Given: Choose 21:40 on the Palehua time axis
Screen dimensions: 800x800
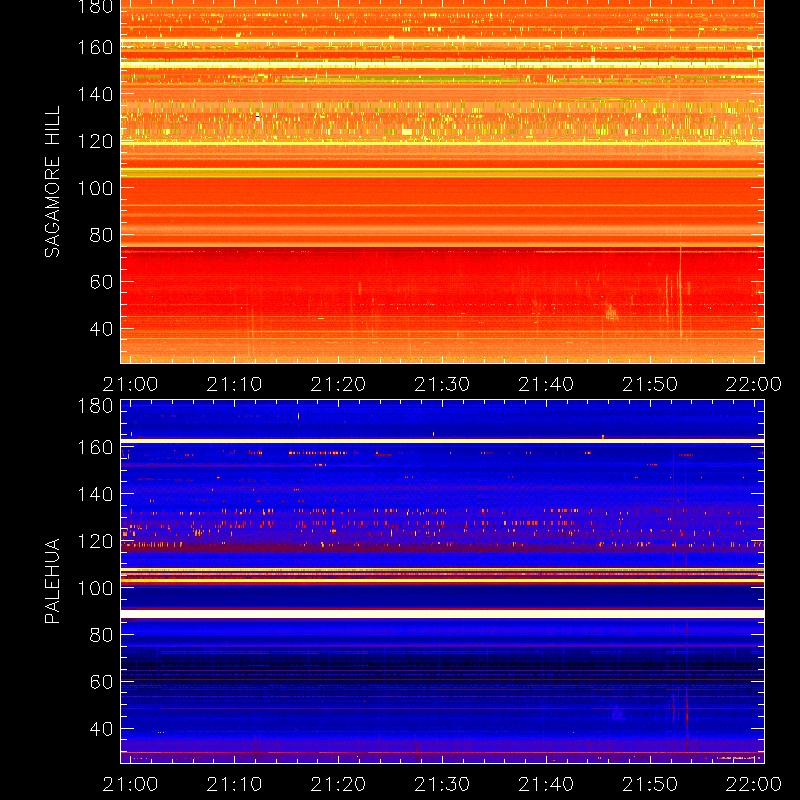Looking at the screenshot, I should click(x=546, y=784).
